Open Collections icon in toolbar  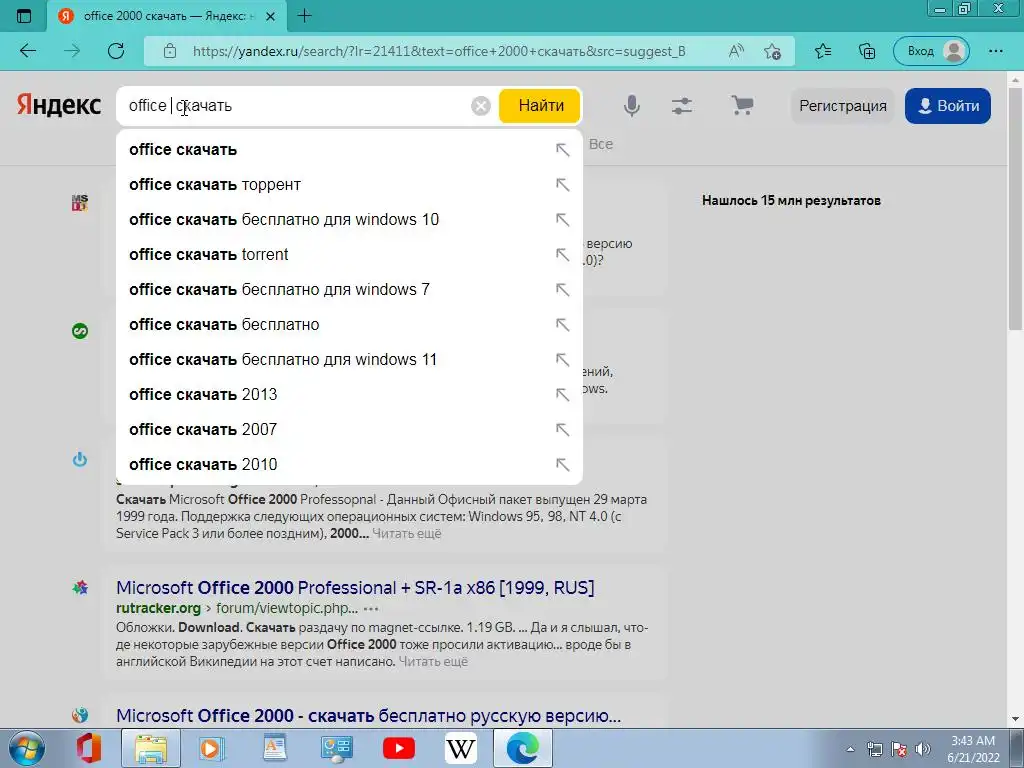click(x=867, y=51)
